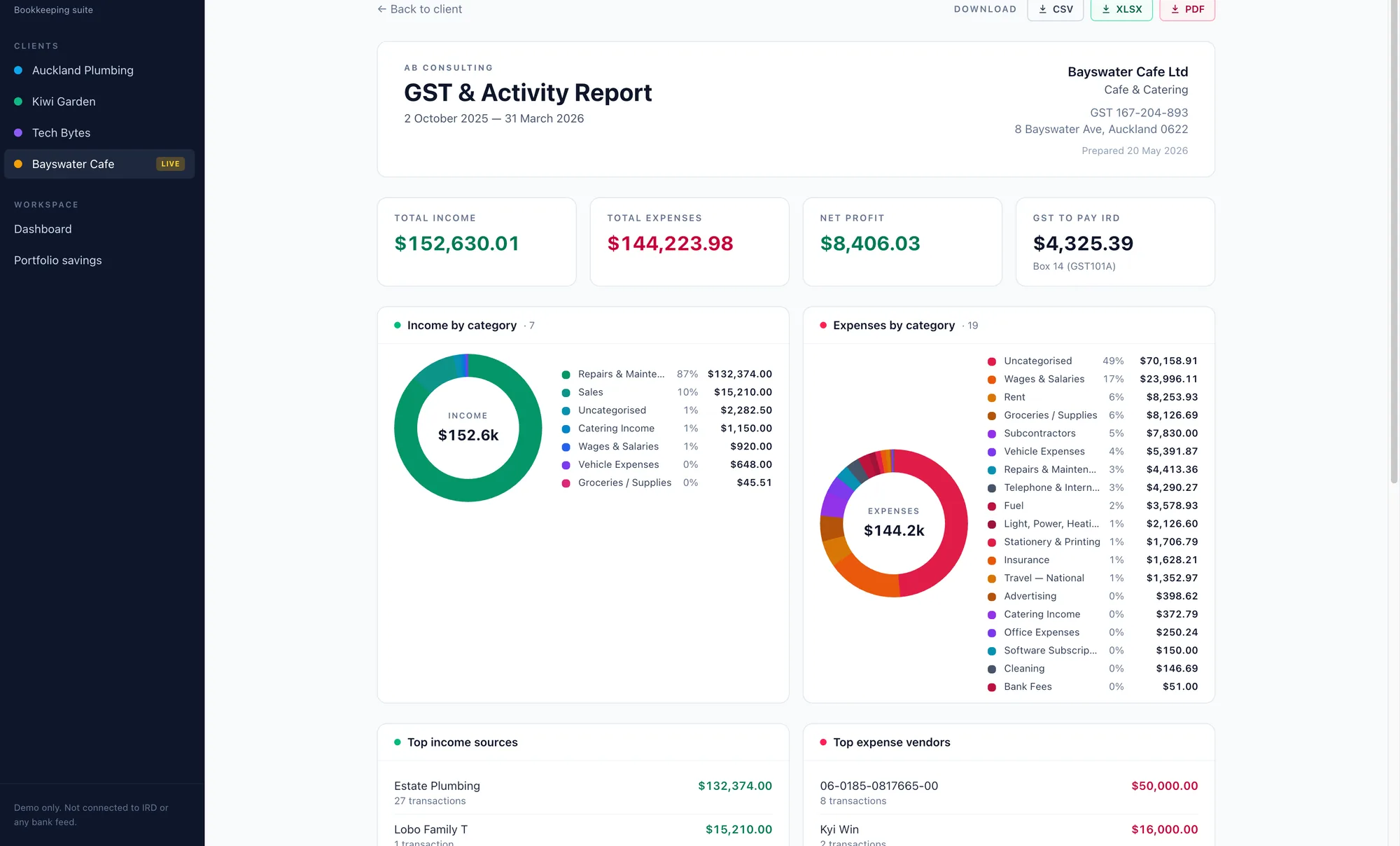Click the Net Profit figure $8,406.03
Viewport: 1400px width, 846px height.
870,243
